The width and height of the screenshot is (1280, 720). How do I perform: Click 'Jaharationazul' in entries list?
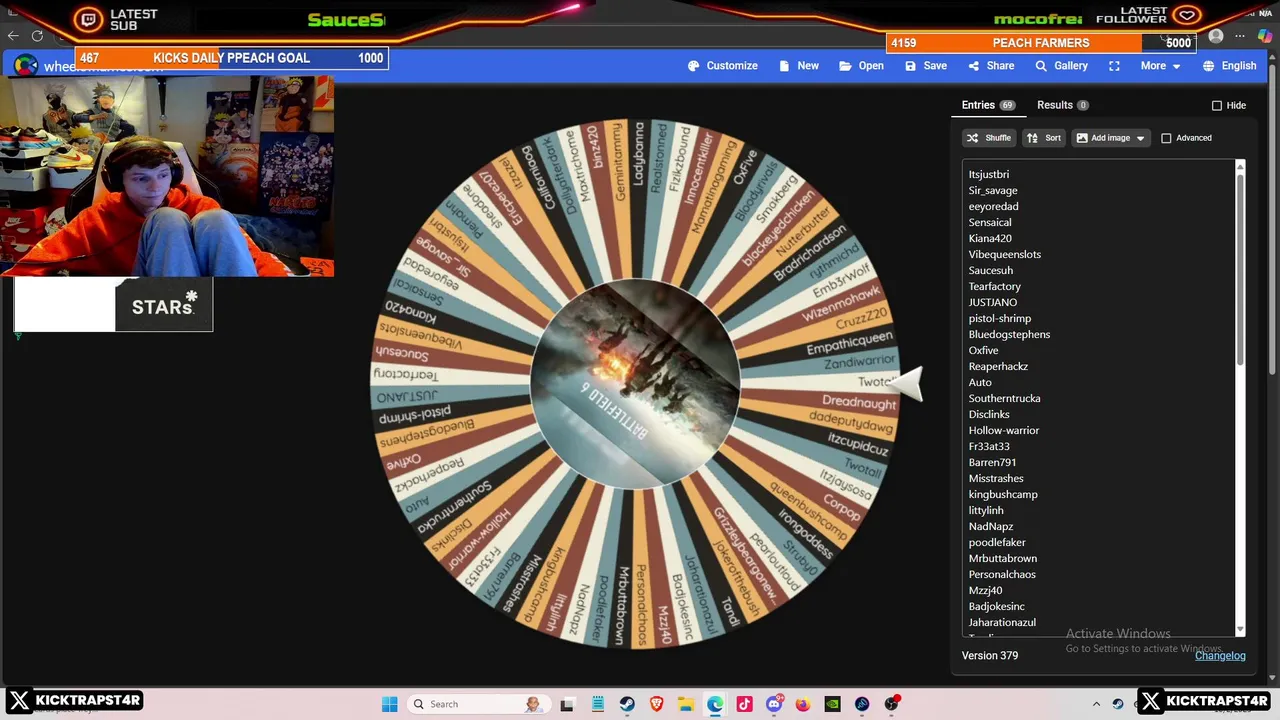[x=1001, y=623]
